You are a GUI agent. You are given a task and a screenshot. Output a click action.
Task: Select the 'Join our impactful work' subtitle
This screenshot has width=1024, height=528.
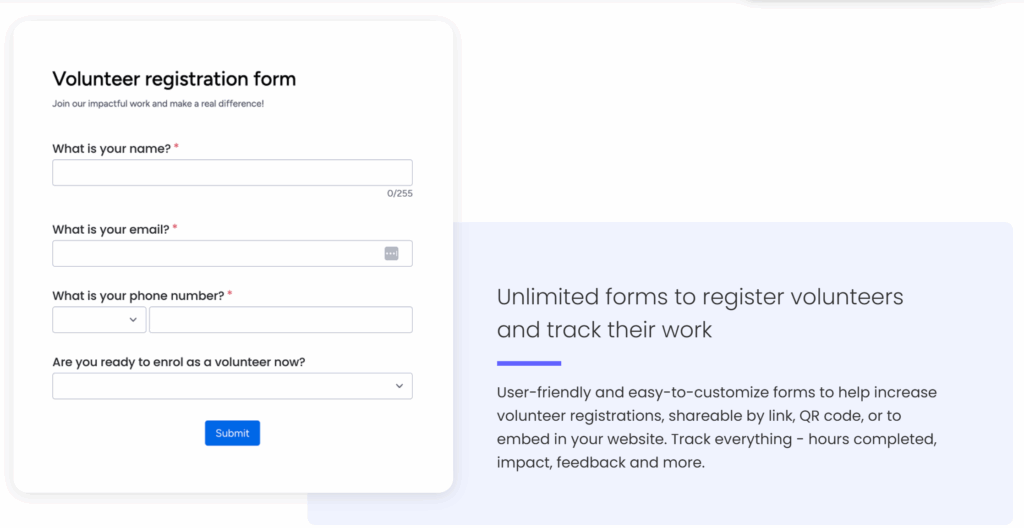pos(158,104)
